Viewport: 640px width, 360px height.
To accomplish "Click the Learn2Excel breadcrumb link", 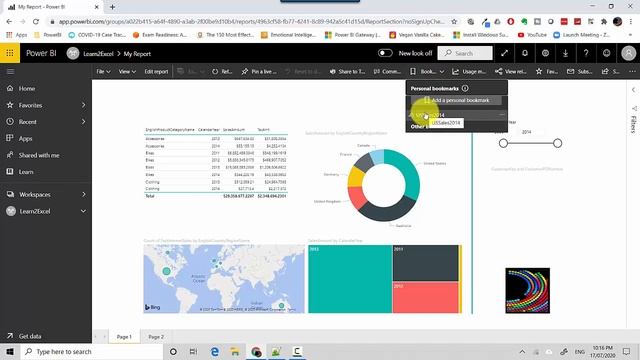I will click(98, 53).
